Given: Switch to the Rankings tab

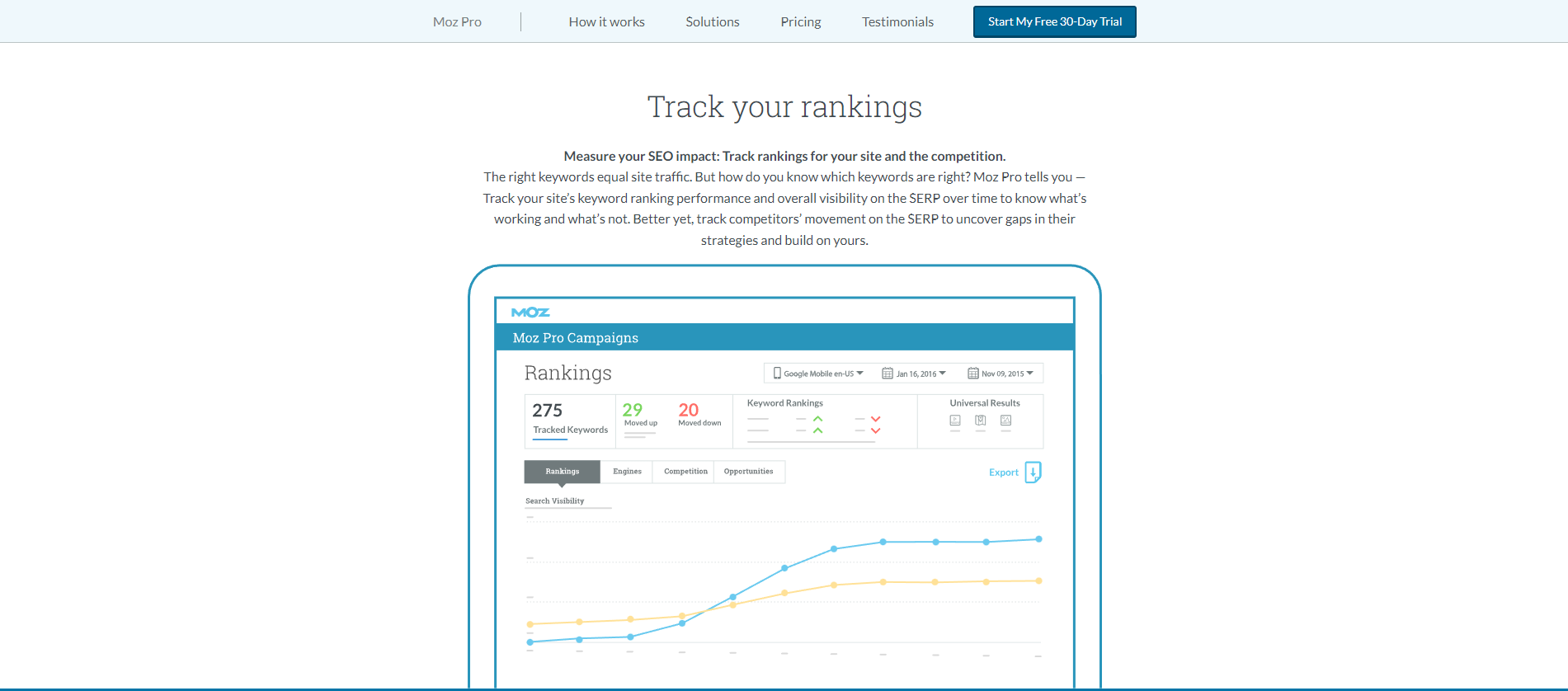Looking at the screenshot, I should (x=563, y=472).
